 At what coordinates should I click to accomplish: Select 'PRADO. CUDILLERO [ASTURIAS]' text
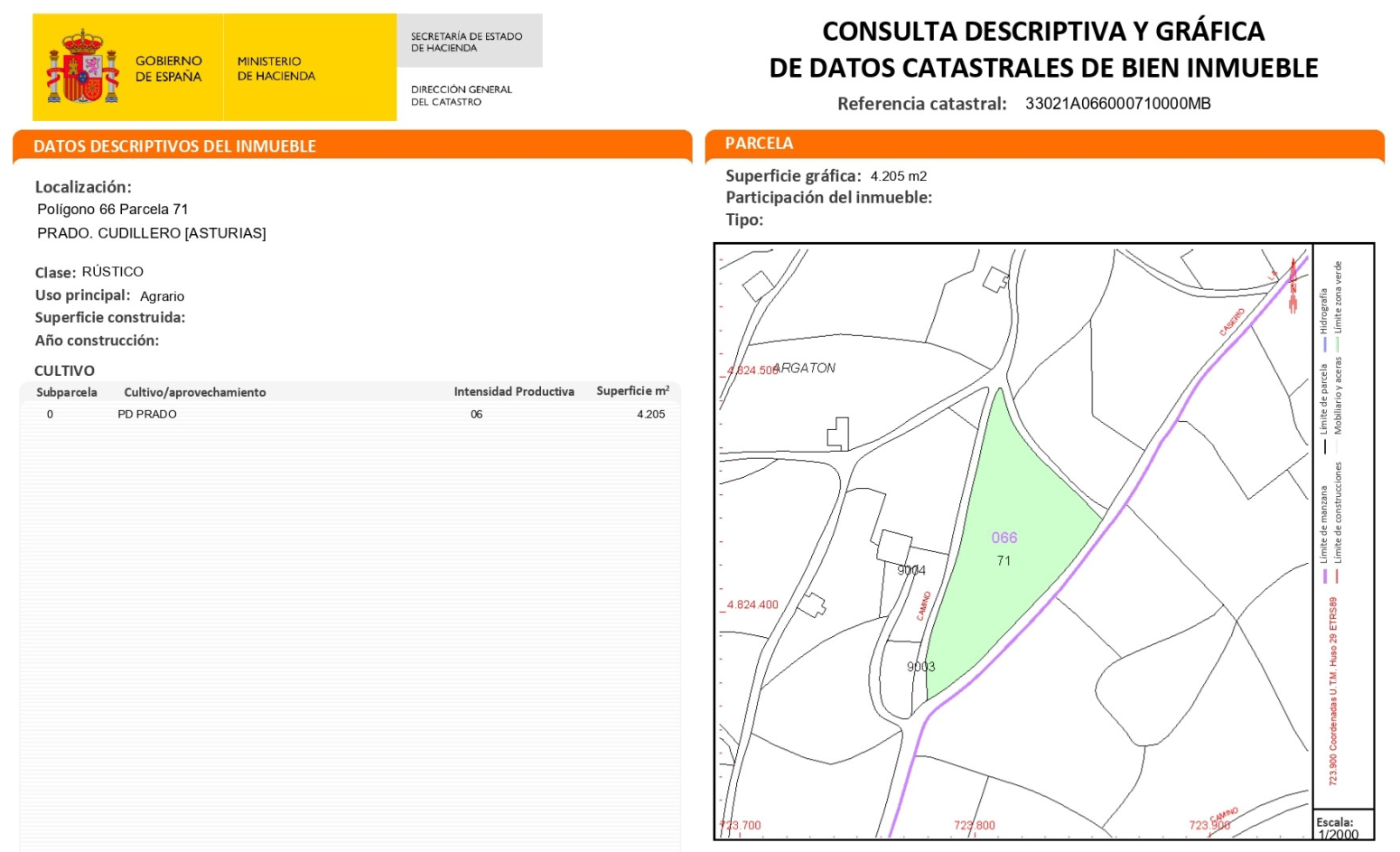pyautogui.click(x=152, y=233)
